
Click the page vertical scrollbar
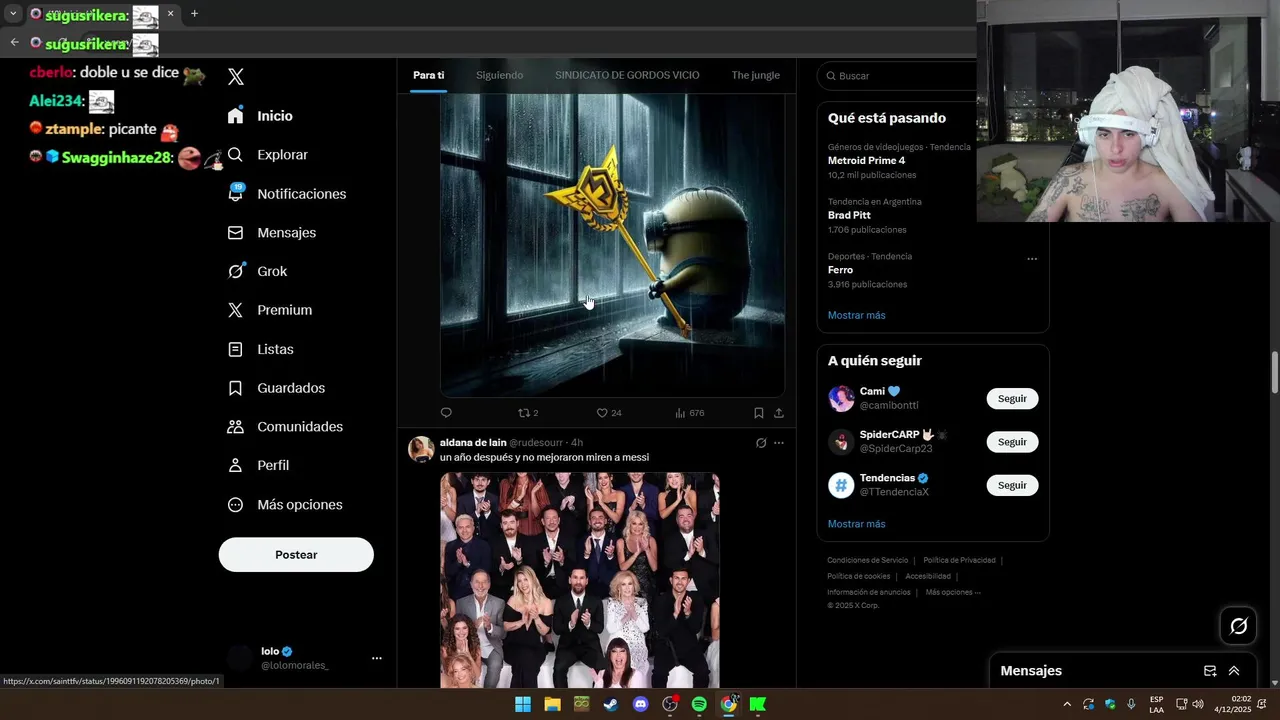[1274, 372]
